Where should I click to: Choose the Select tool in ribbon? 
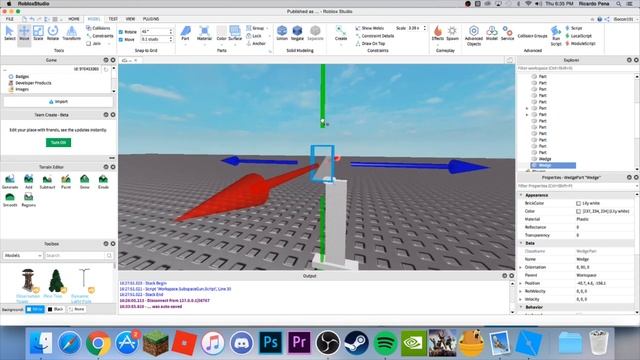(9, 33)
